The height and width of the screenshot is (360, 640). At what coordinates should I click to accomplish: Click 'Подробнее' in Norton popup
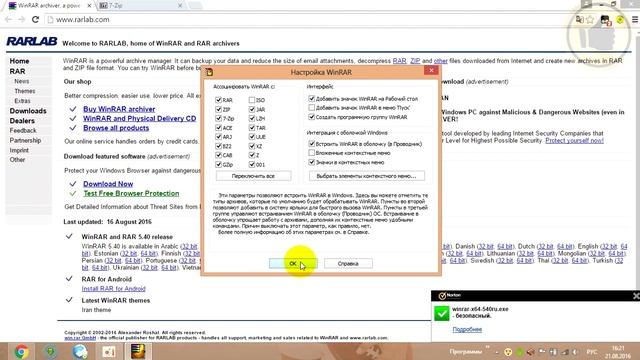tap(467, 329)
